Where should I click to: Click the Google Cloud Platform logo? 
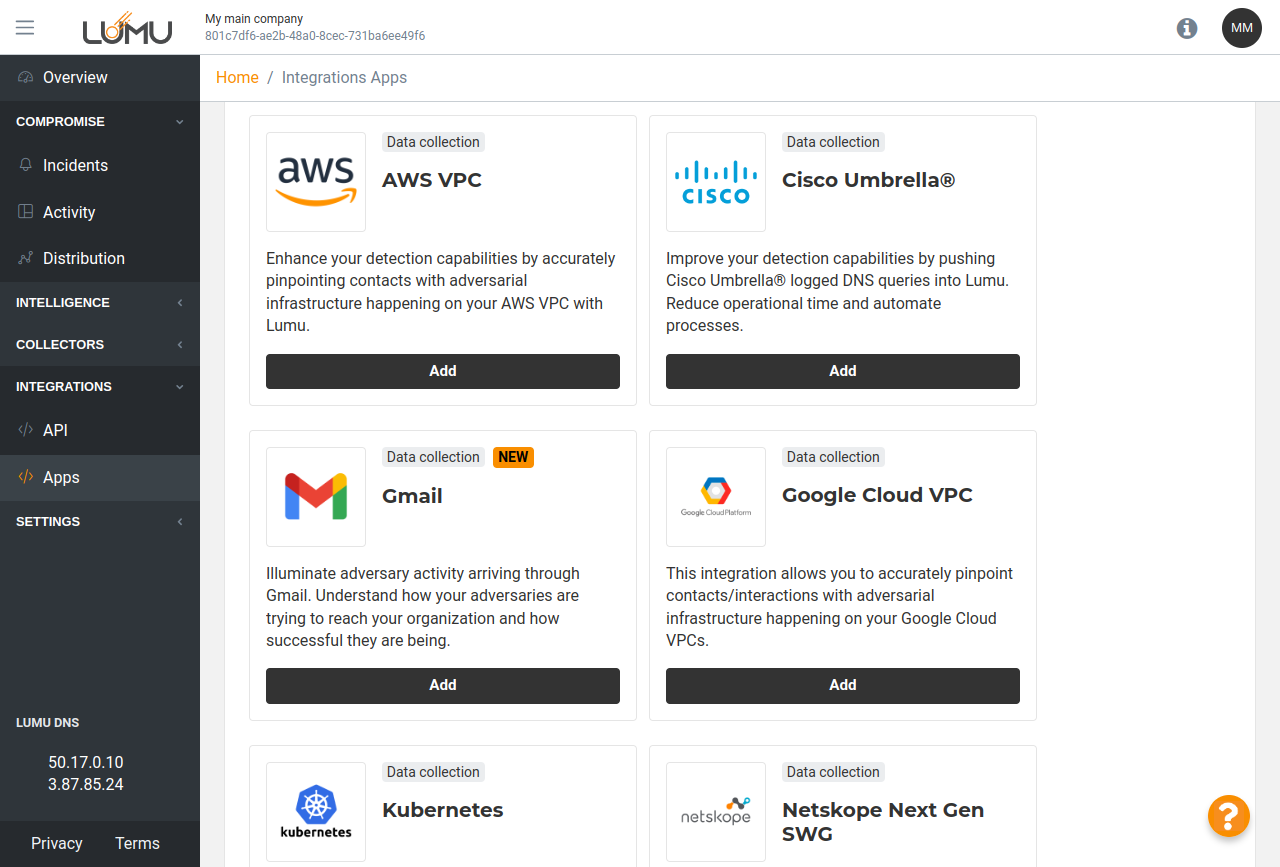click(716, 497)
